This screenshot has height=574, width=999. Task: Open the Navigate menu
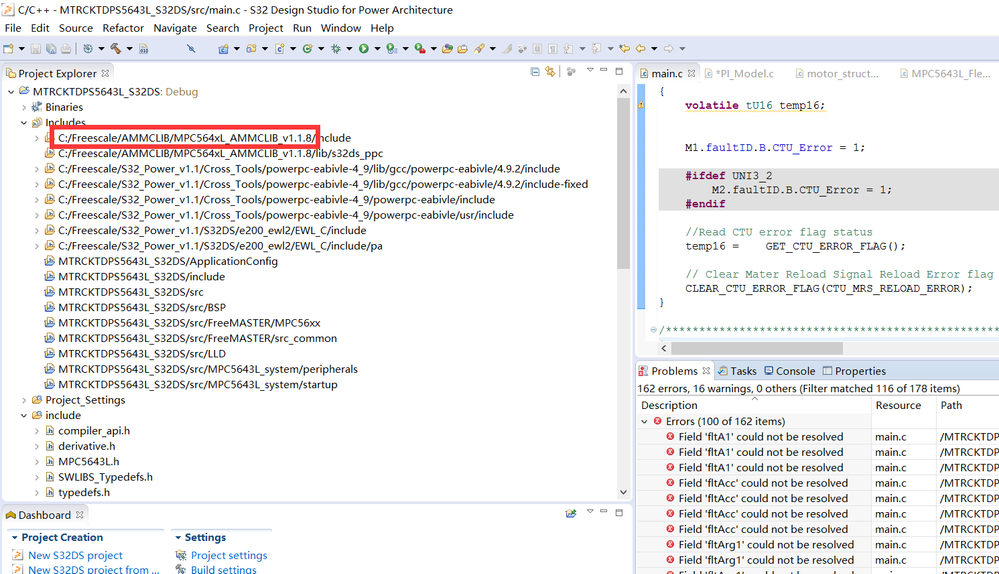pyautogui.click(x=175, y=28)
